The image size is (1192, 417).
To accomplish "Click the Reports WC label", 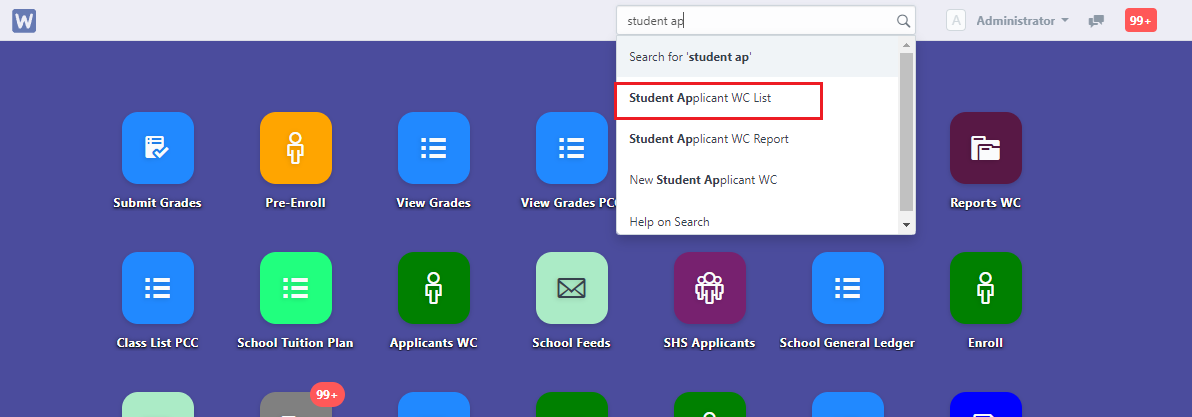I will [x=985, y=203].
